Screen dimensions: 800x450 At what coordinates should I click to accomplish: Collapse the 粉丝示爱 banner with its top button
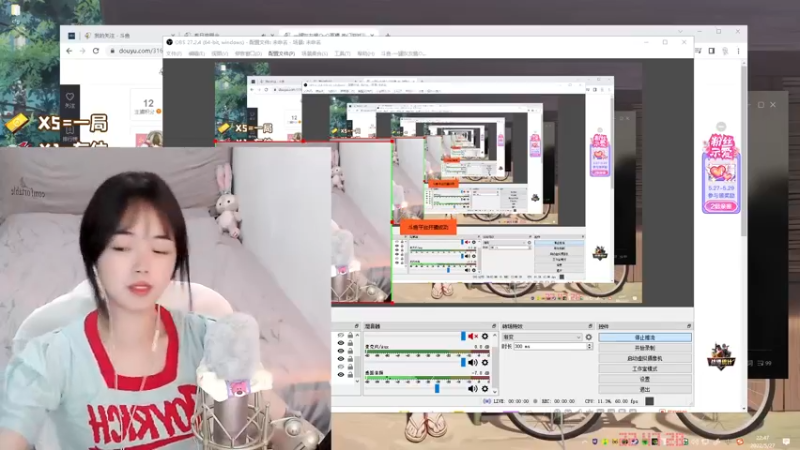click(x=721, y=127)
